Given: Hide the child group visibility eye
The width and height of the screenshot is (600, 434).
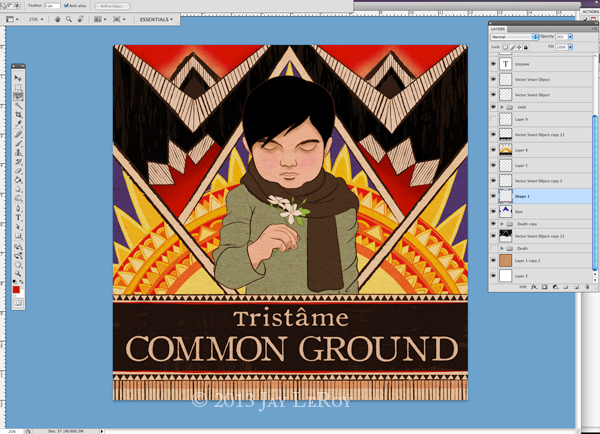Looking at the screenshot, I should (x=493, y=107).
